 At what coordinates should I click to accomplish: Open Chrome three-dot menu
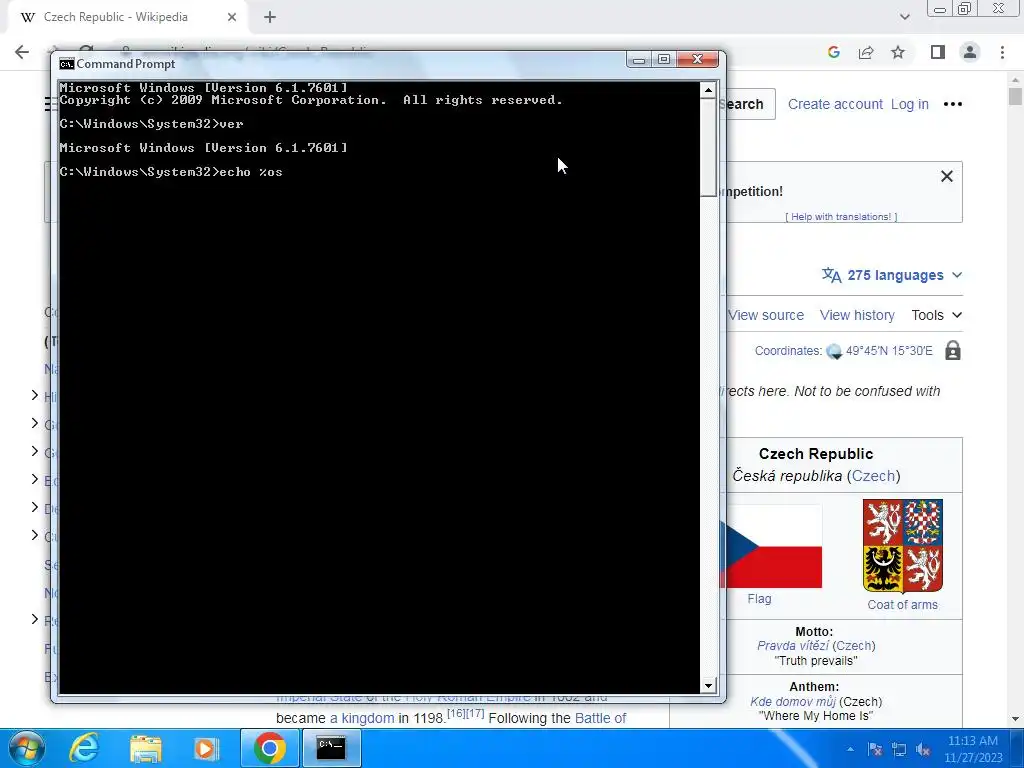[x=1002, y=52]
